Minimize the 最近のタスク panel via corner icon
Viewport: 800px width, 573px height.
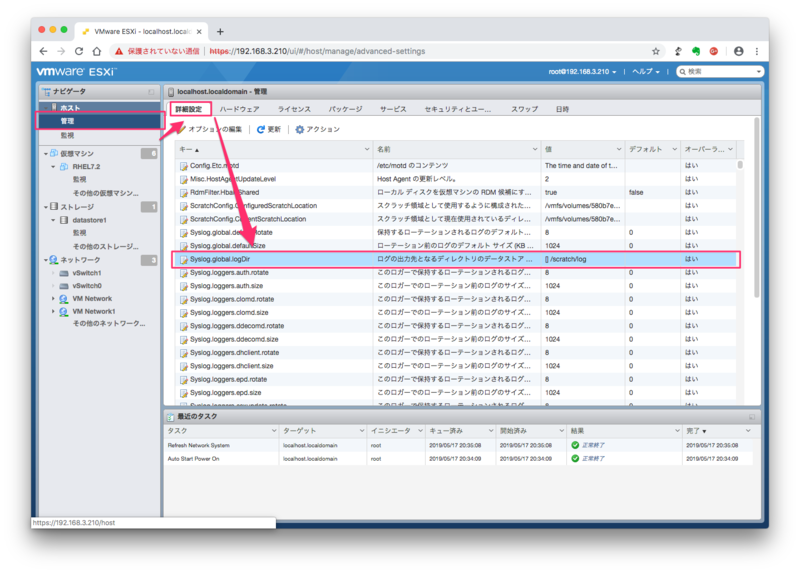(x=752, y=417)
